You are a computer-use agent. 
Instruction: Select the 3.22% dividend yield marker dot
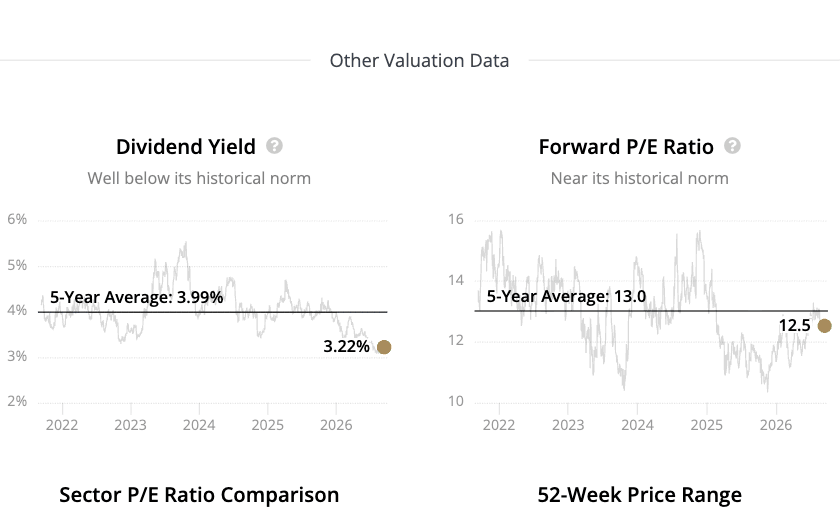click(x=384, y=347)
